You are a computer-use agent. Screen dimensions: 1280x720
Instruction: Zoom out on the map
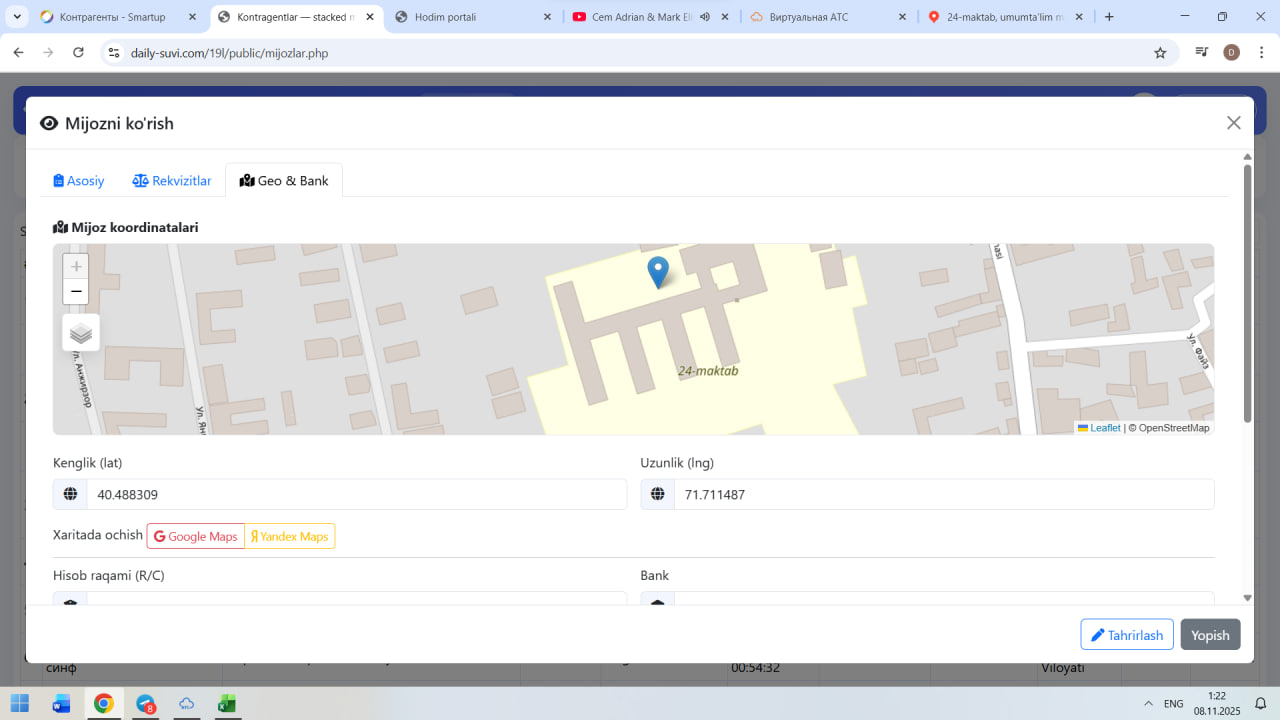76,292
